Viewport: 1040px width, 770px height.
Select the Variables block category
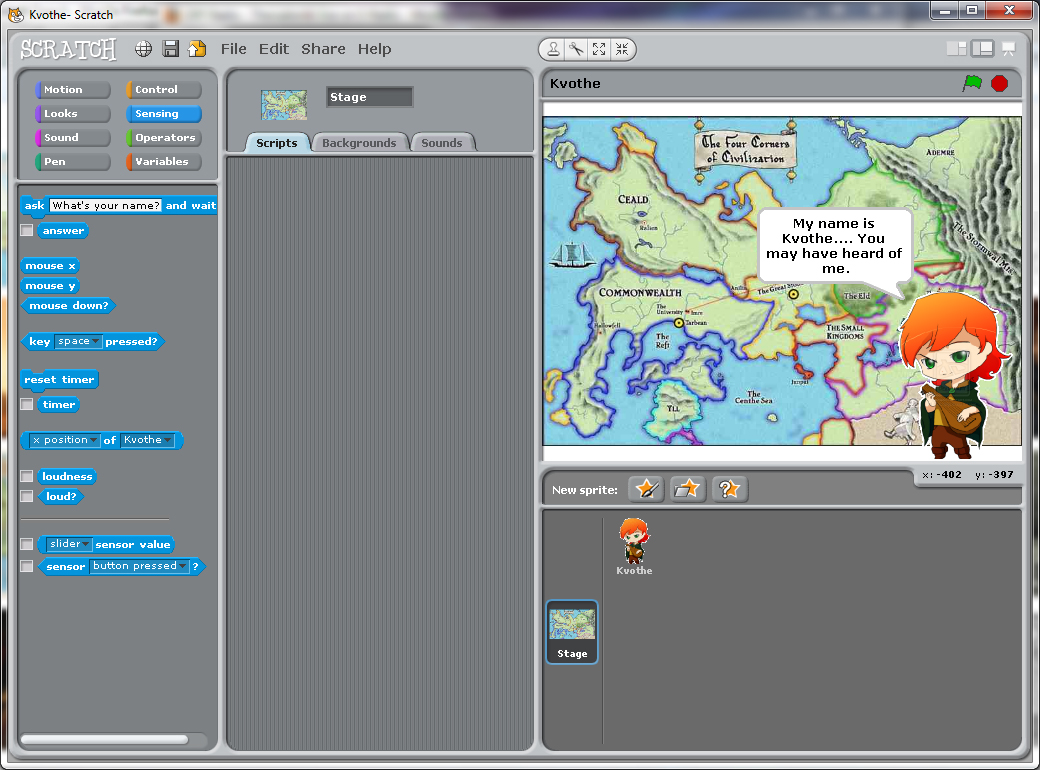pyautogui.click(x=163, y=161)
